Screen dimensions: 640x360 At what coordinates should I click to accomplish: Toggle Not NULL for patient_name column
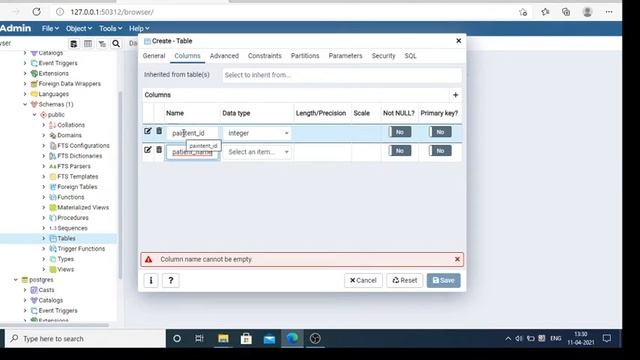[x=400, y=151]
